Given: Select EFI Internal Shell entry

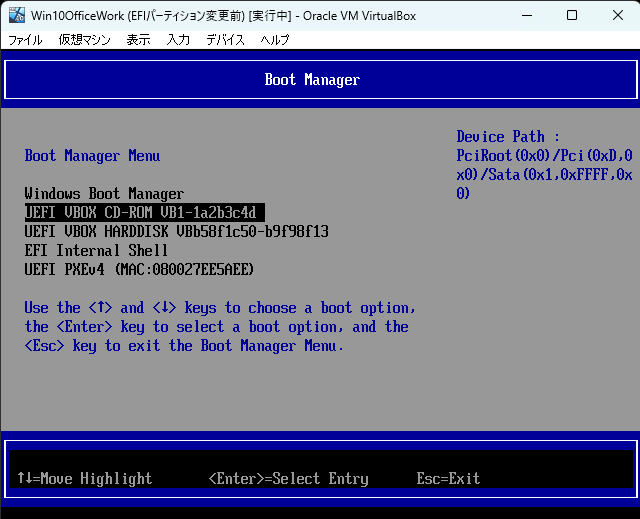Looking at the screenshot, I should click(96, 251).
